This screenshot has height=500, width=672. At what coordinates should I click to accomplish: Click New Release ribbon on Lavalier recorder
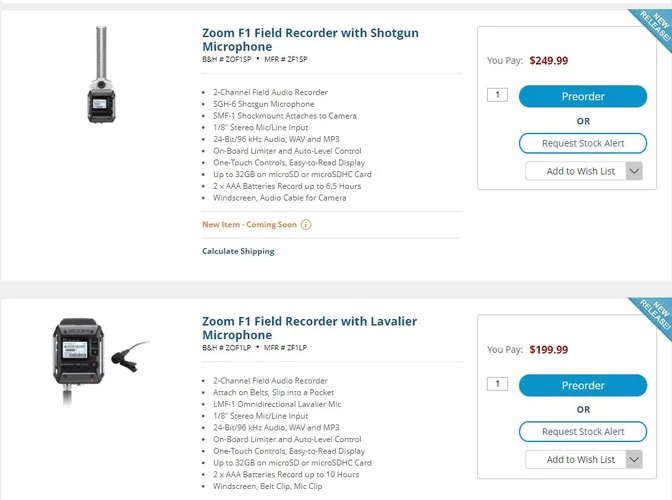pyautogui.click(x=653, y=318)
